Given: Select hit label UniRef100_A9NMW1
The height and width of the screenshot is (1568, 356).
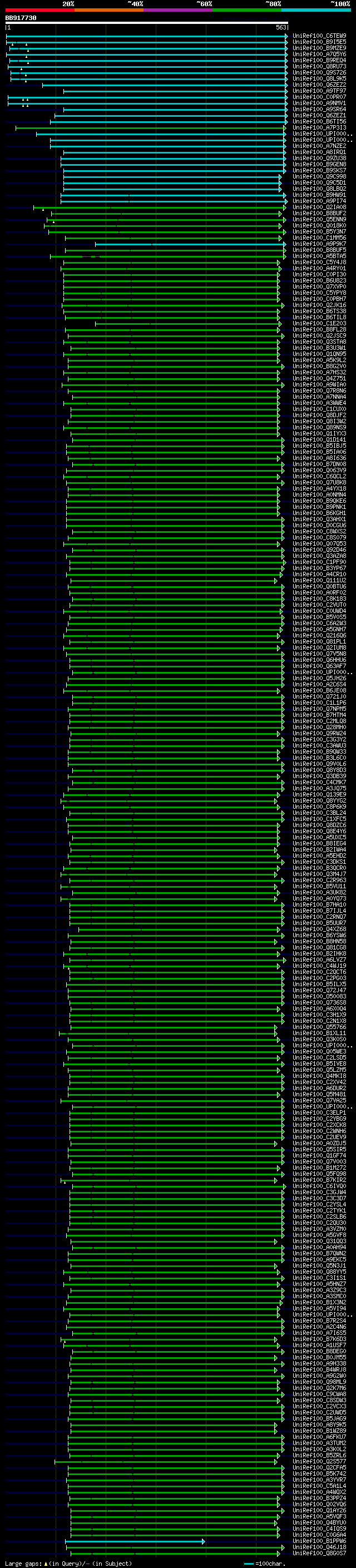Looking at the screenshot, I should pyautogui.click(x=319, y=103).
